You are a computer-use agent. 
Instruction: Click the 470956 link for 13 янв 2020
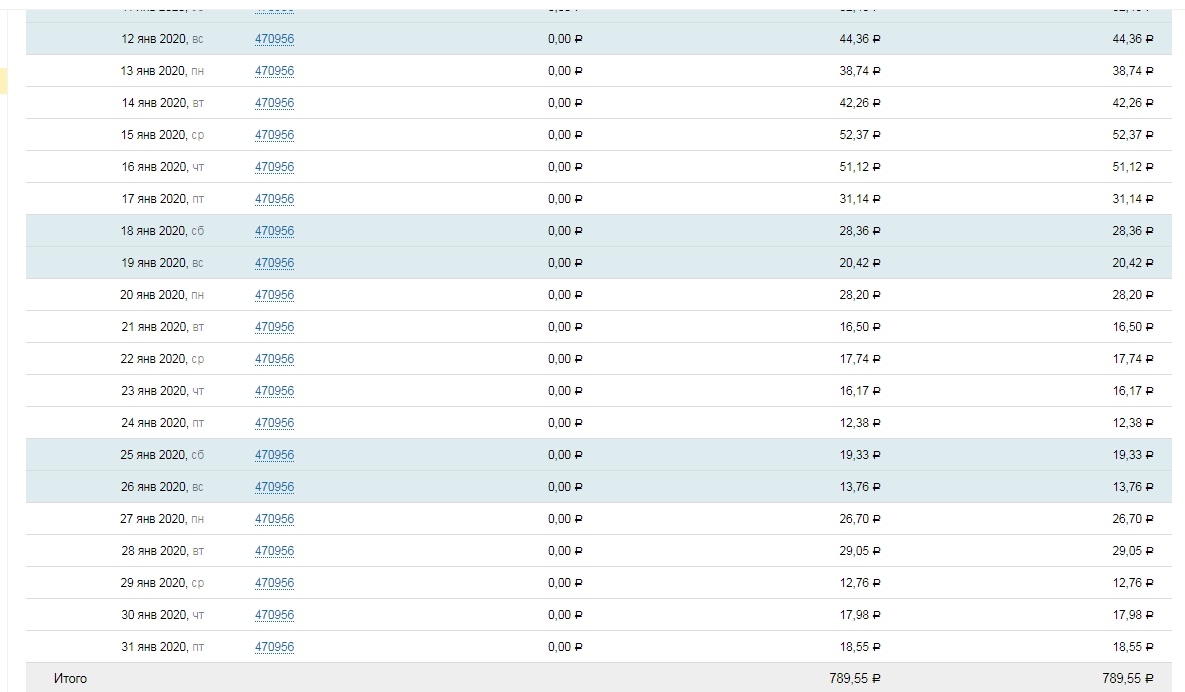[x=274, y=71]
